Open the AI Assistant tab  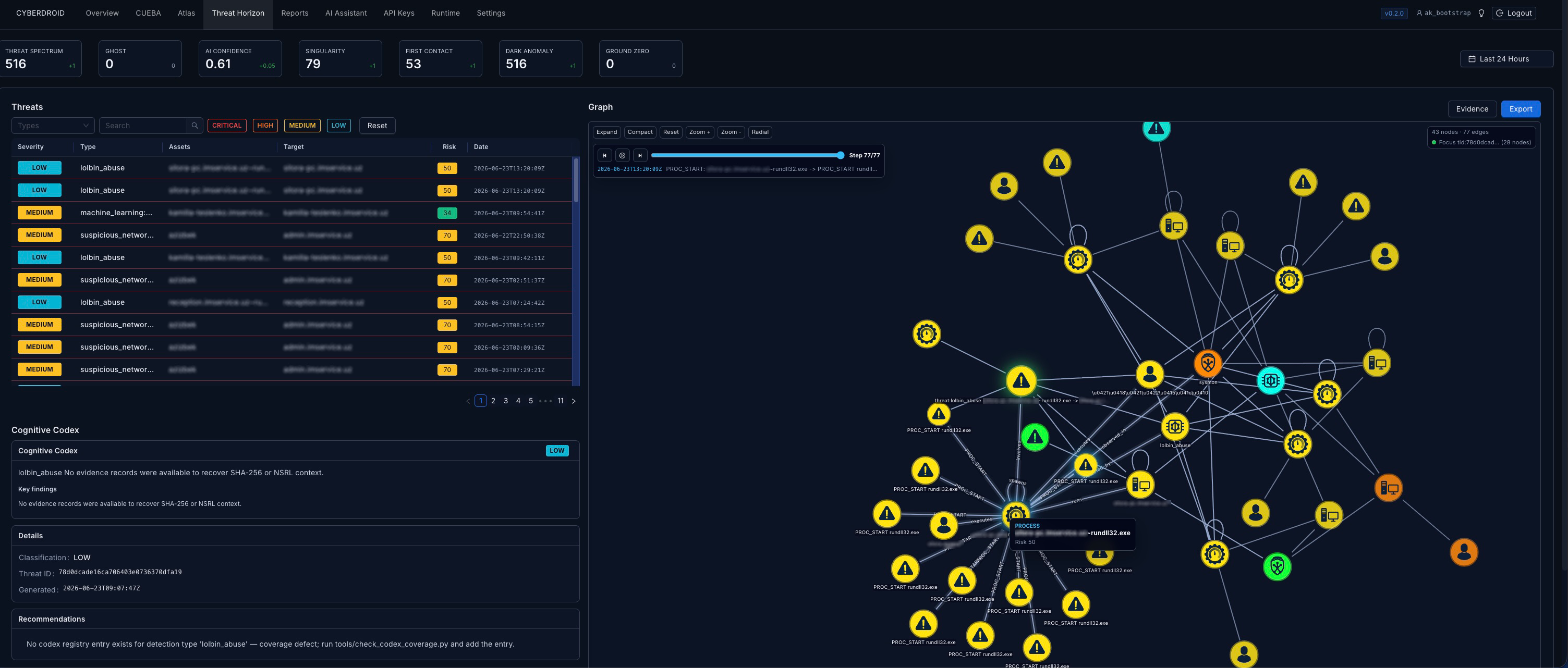(346, 13)
